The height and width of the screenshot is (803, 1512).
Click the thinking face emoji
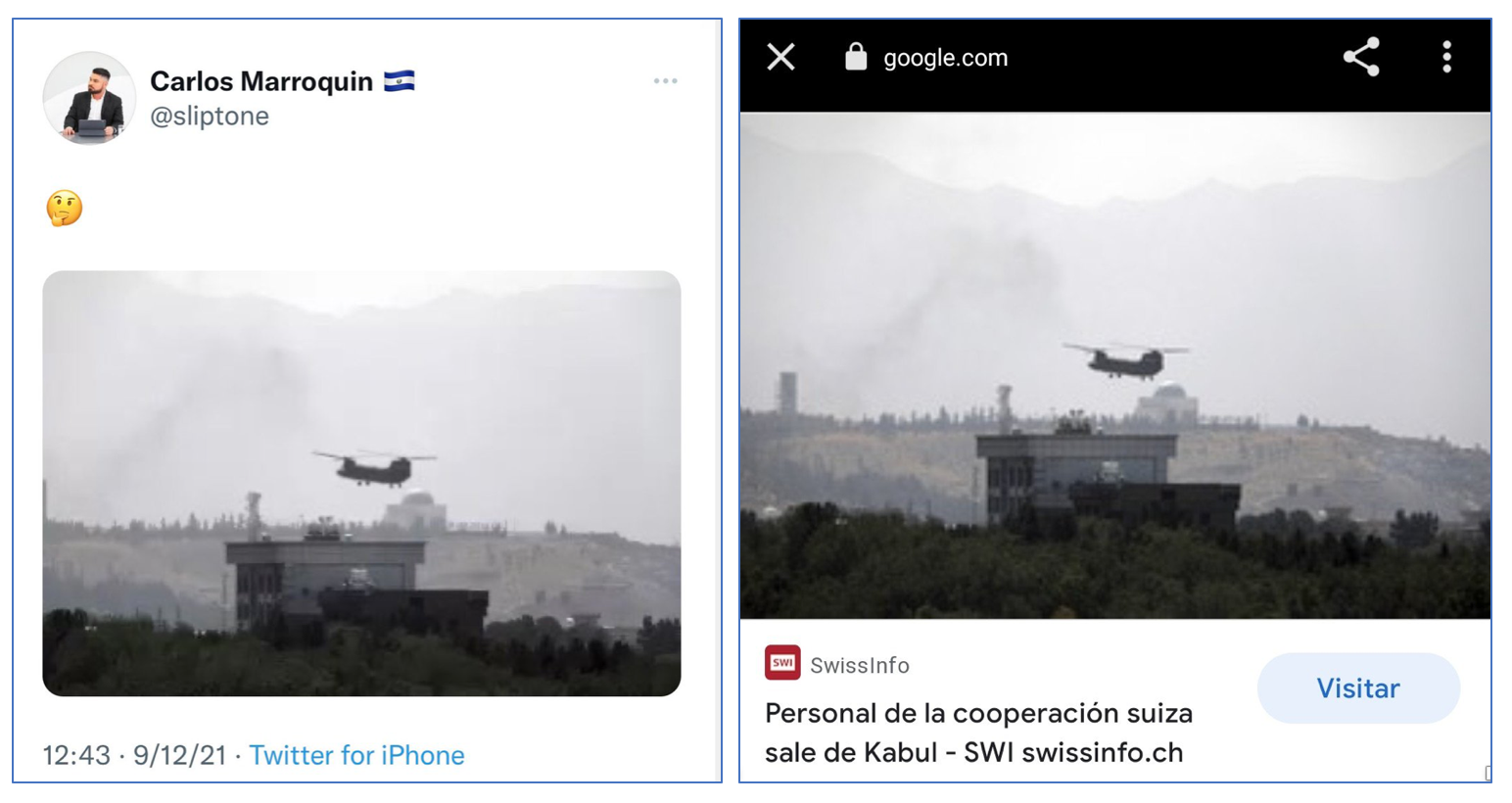(x=65, y=208)
